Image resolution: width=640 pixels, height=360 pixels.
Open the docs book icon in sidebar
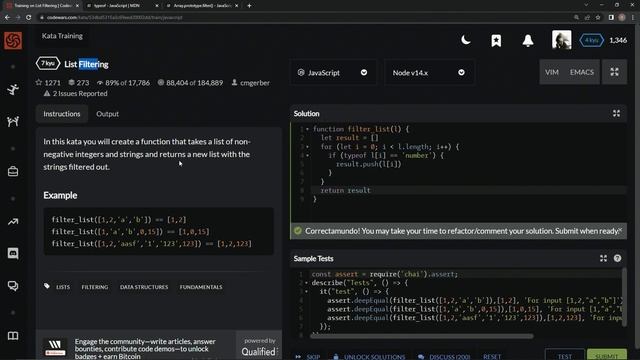[13, 336]
